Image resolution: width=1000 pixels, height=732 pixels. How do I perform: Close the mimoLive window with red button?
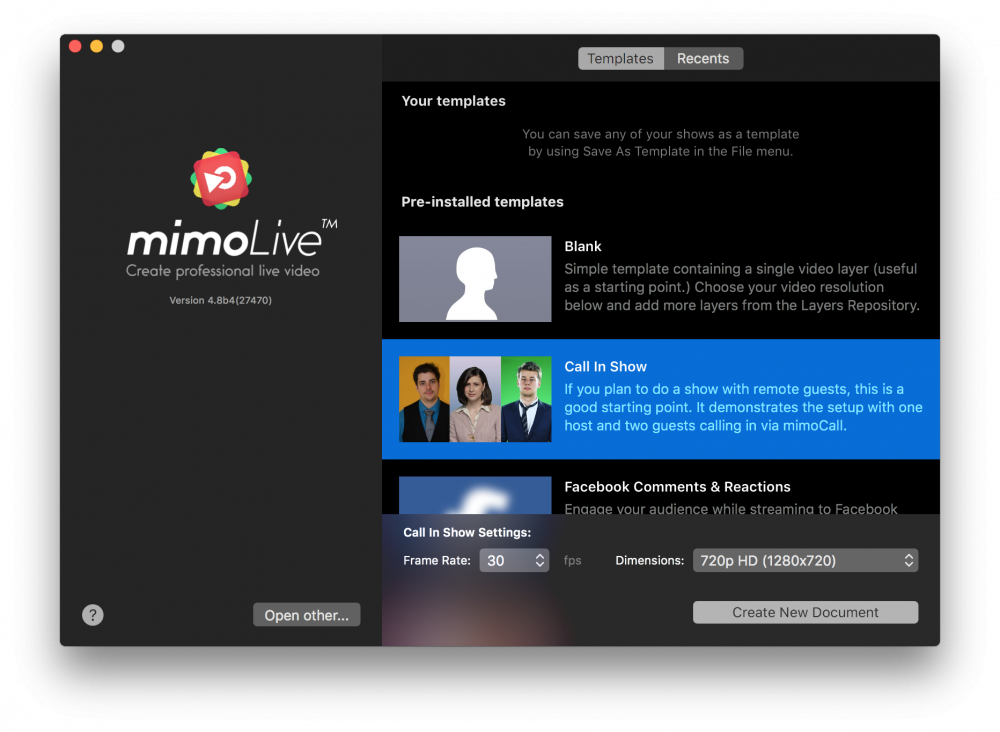(75, 46)
